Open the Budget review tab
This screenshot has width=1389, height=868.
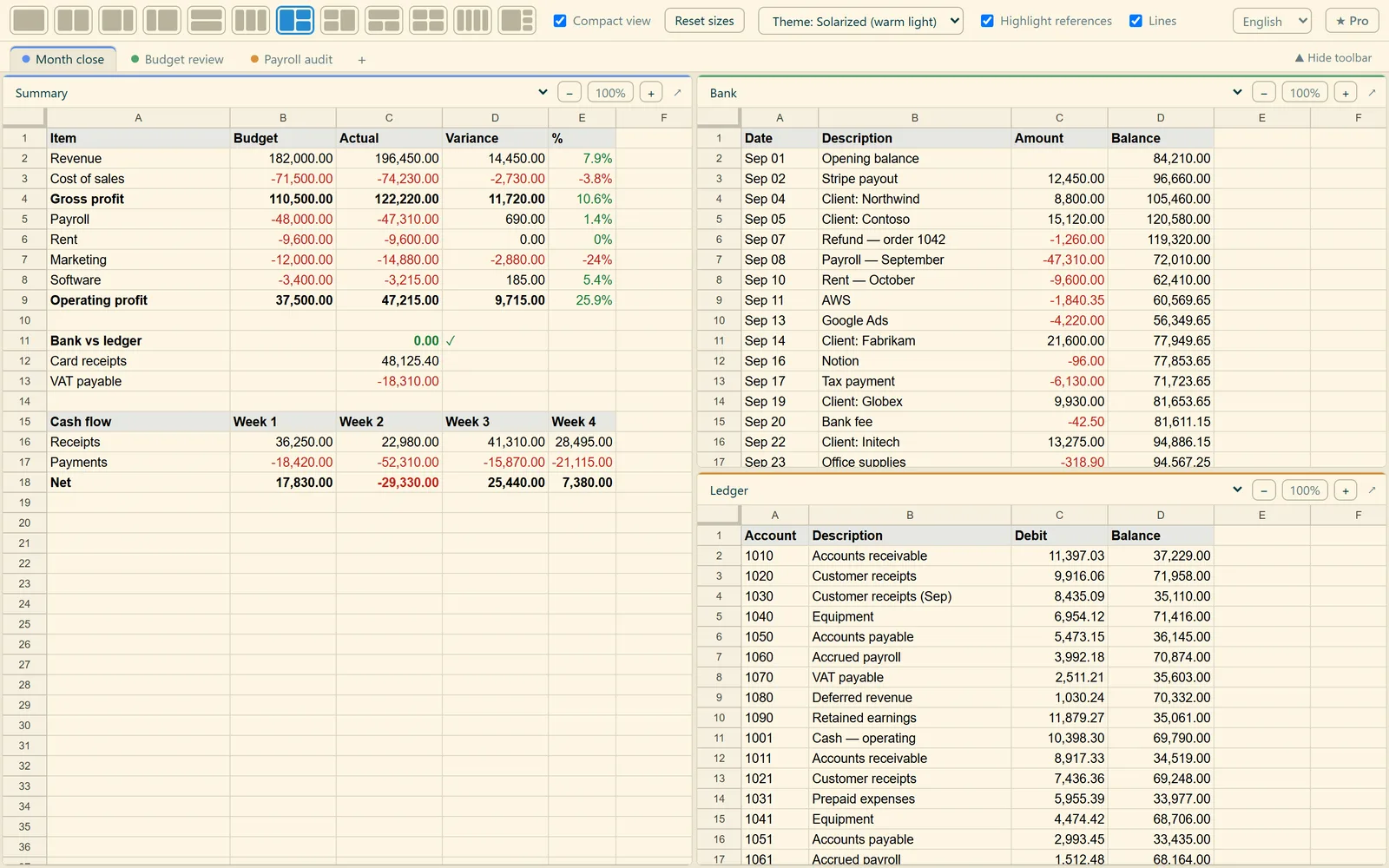[x=177, y=59]
